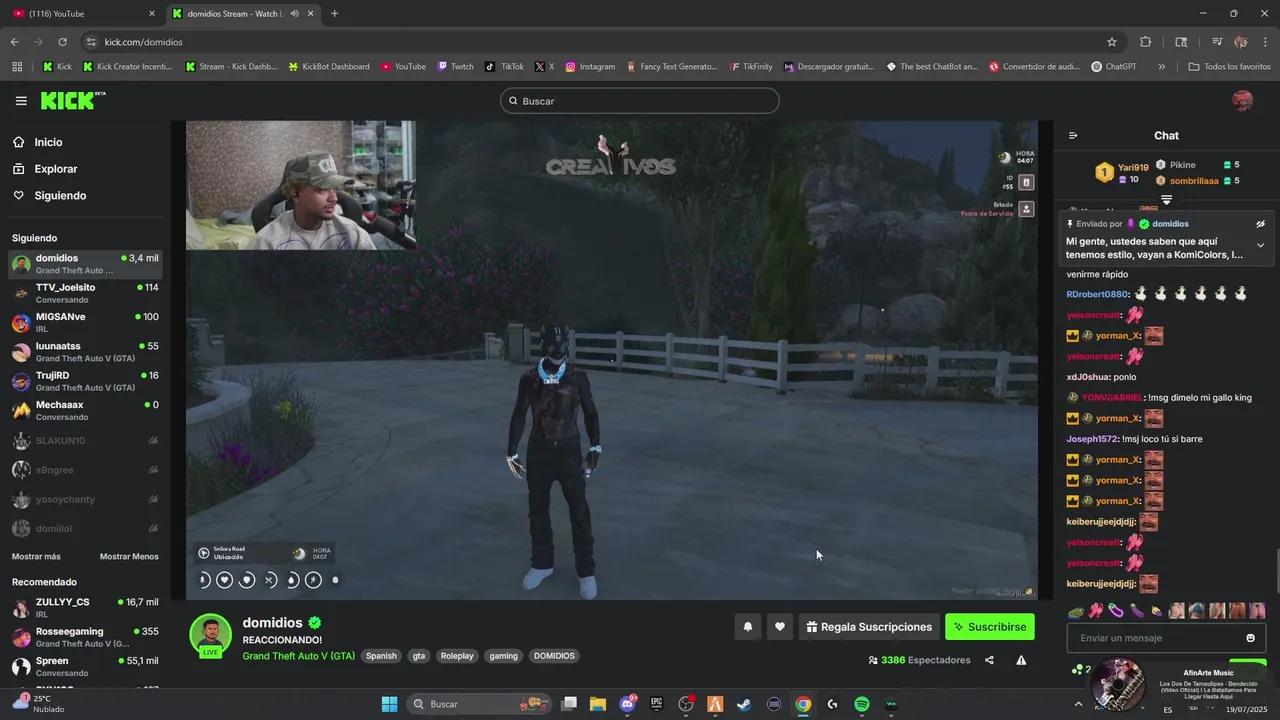Click the share stream icon

point(989,660)
